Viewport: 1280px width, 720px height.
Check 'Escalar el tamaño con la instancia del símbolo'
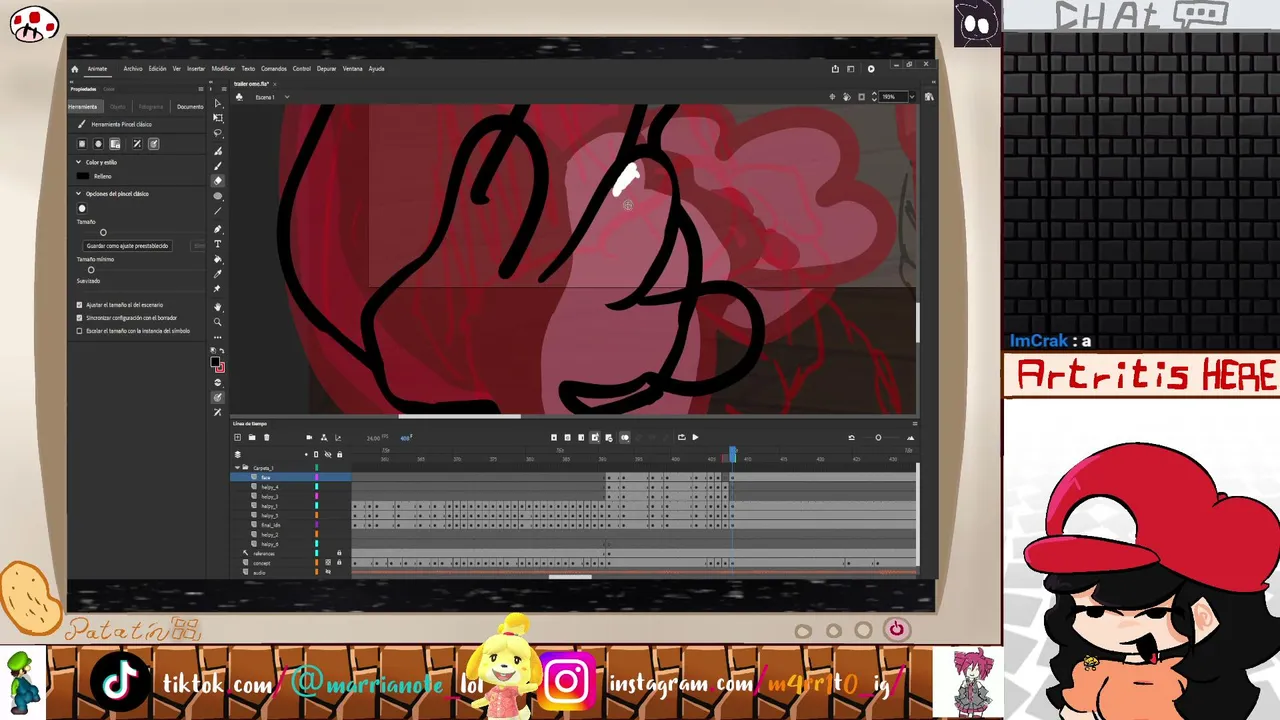(80, 331)
